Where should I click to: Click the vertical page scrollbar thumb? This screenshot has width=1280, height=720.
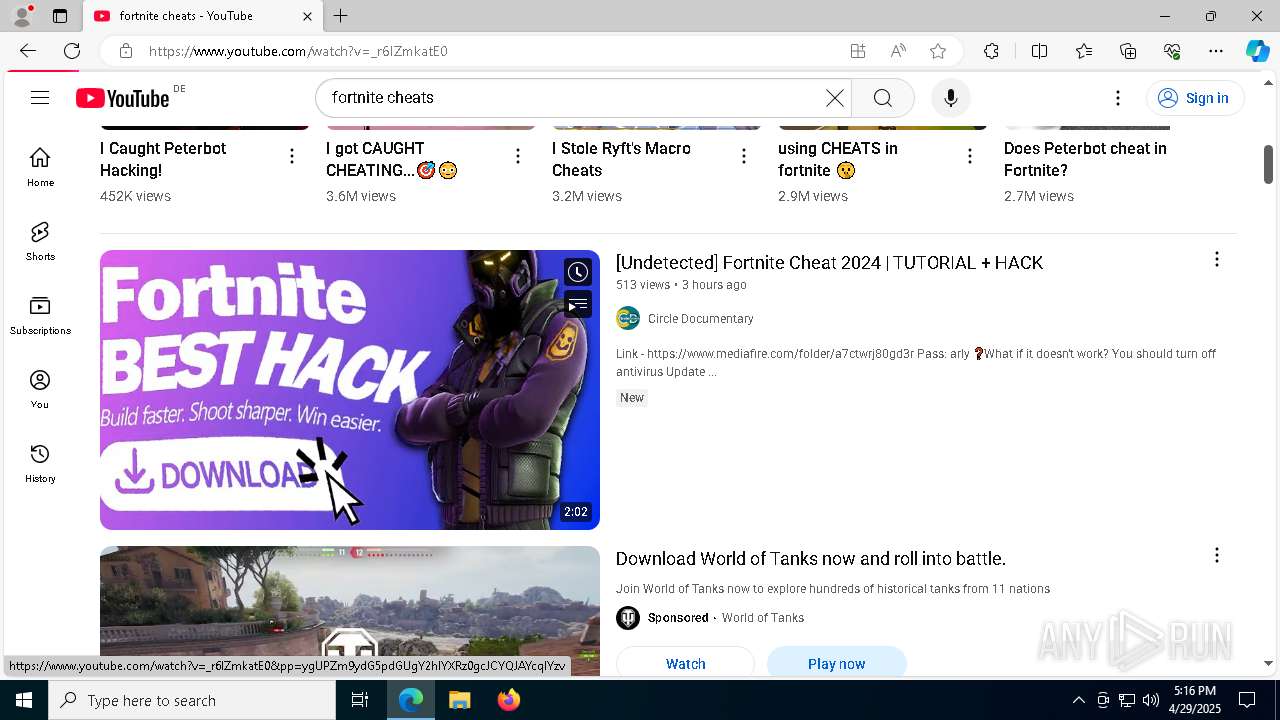[x=1268, y=164]
